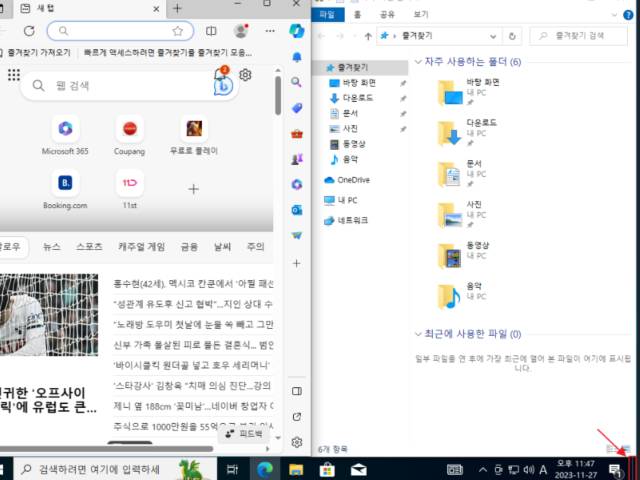Click the Edge split screen icon

pyautogui.click(x=209, y=31)
